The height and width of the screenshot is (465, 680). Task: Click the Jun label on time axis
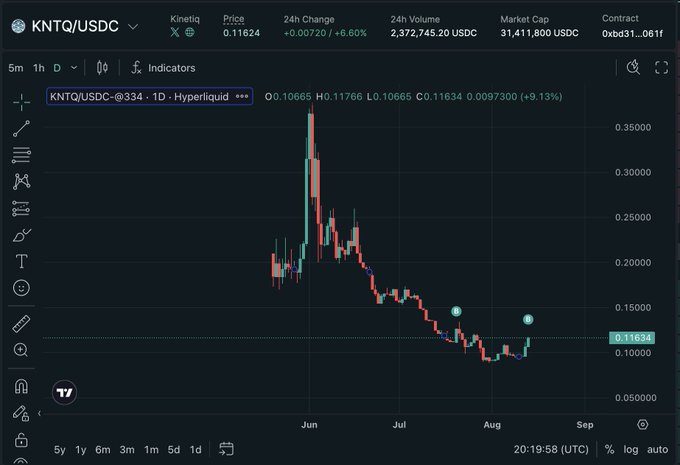309,425
